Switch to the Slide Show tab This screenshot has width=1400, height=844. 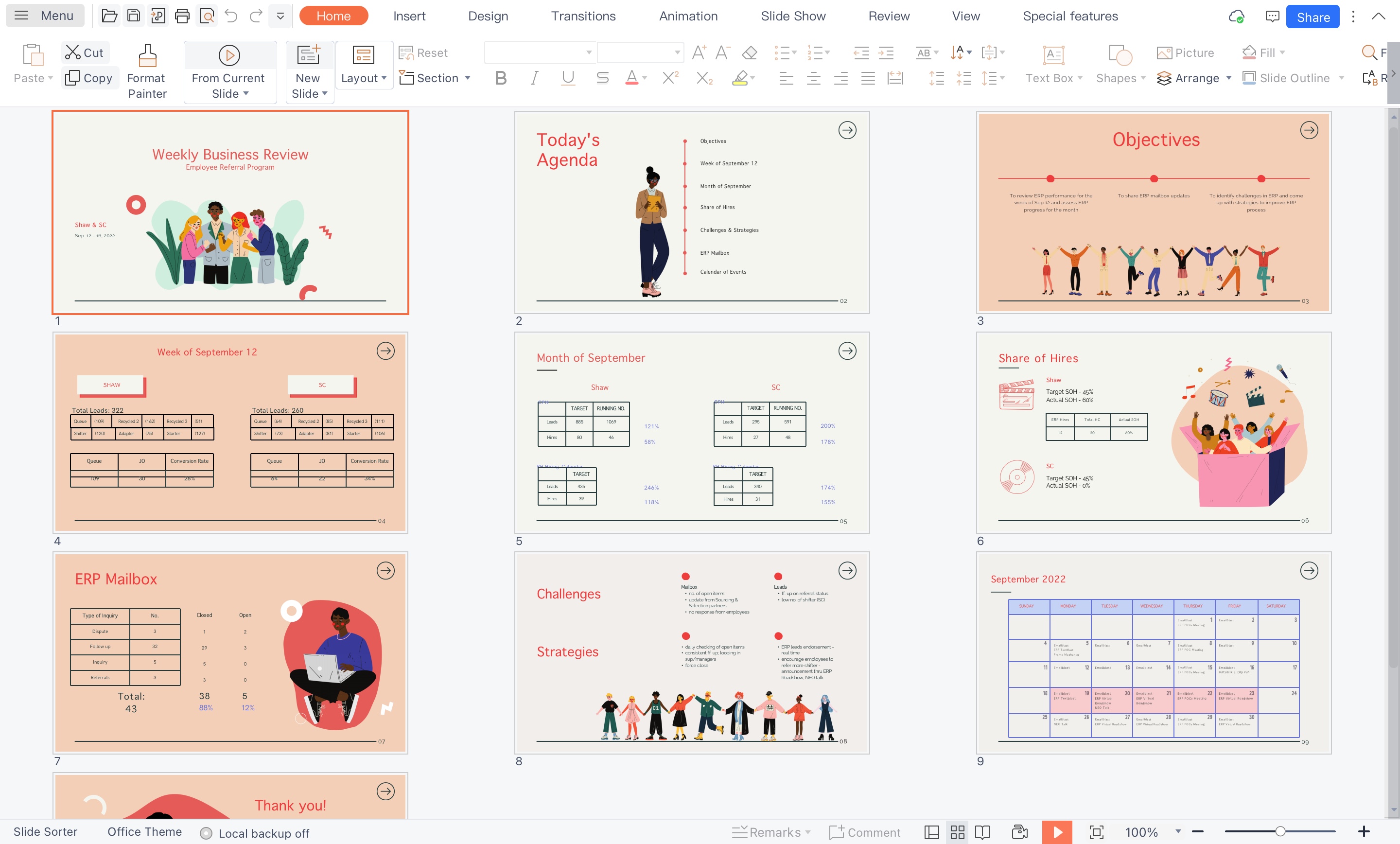click(x=793, y=16)
